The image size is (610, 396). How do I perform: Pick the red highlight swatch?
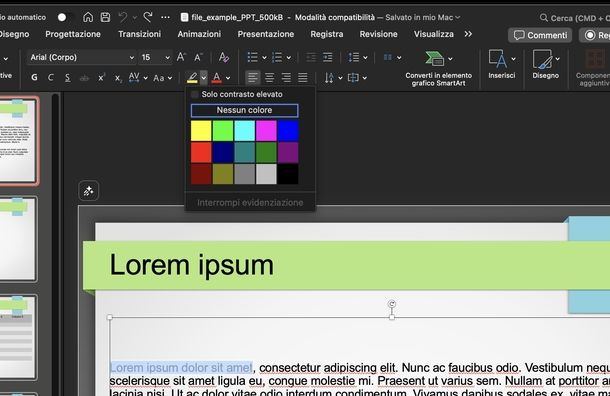point(201,152)
